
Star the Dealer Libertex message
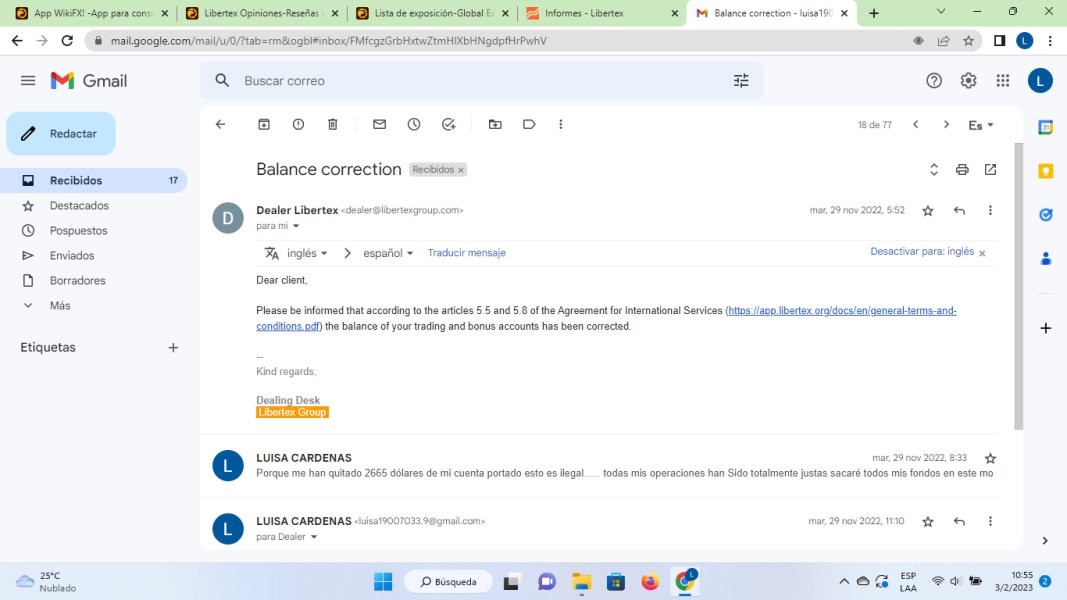(x=928, y=211)
